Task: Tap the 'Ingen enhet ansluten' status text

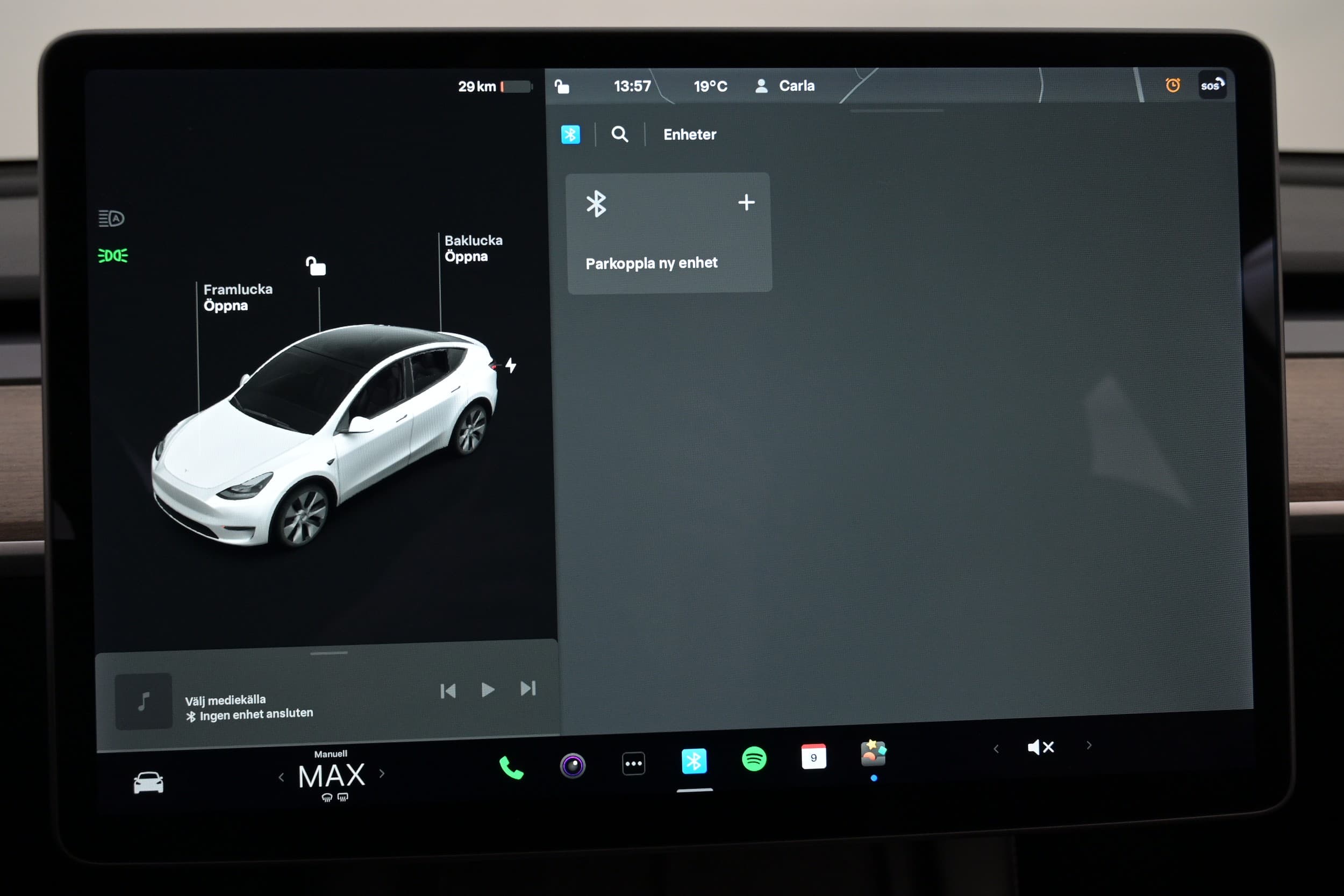Action: 256,714
